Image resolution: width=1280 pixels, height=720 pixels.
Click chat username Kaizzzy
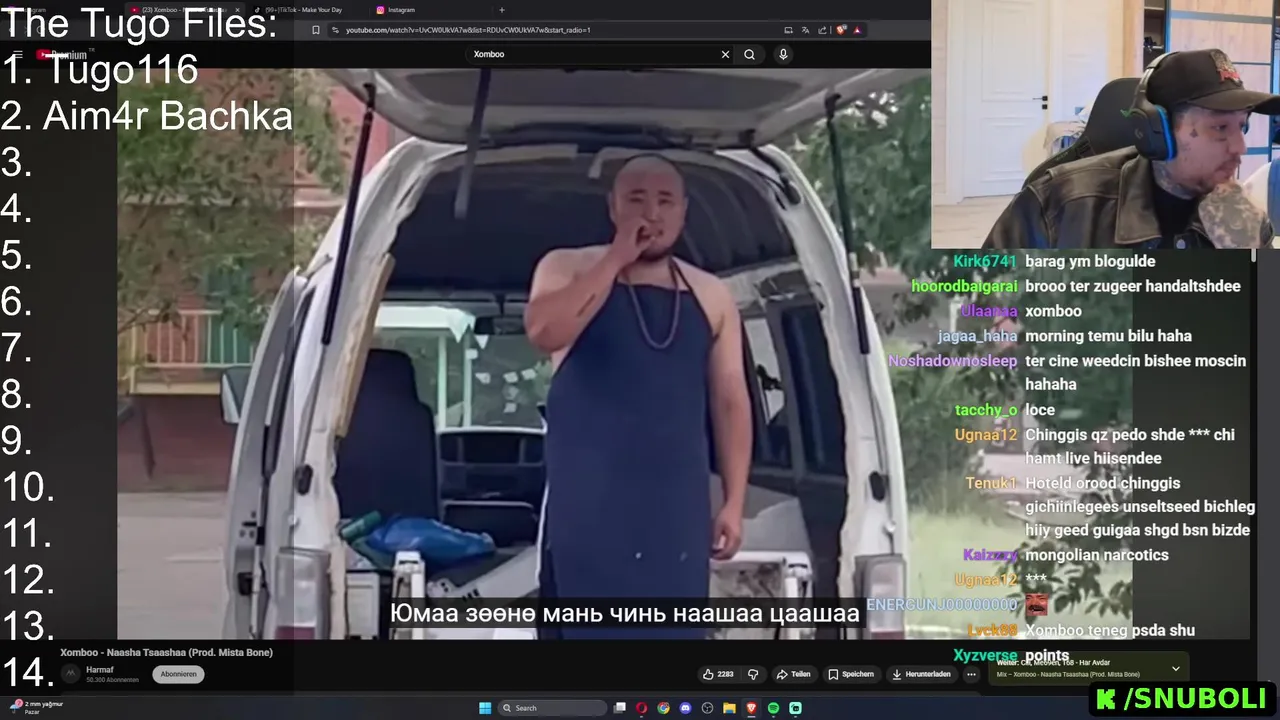pyautogui.click(x=990, y=555)
